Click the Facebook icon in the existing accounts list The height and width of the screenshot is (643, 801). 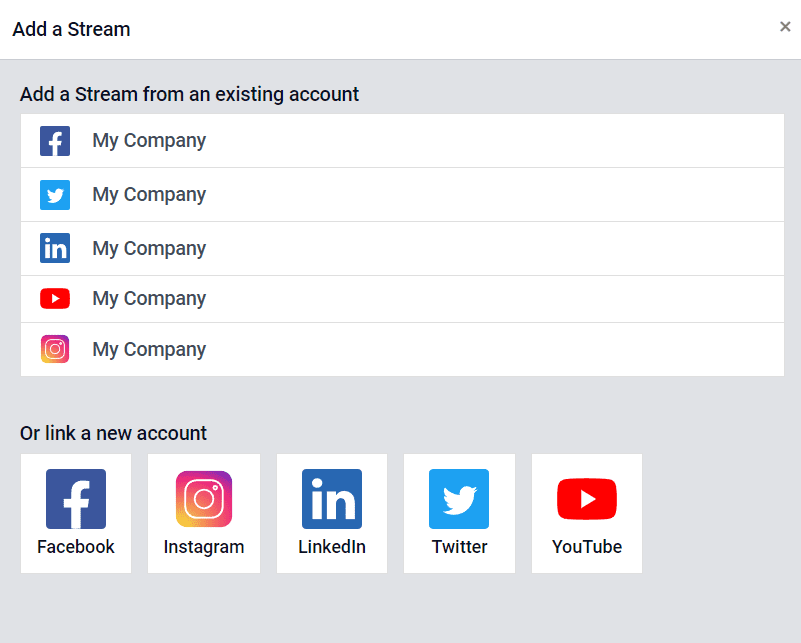point(55,141)
